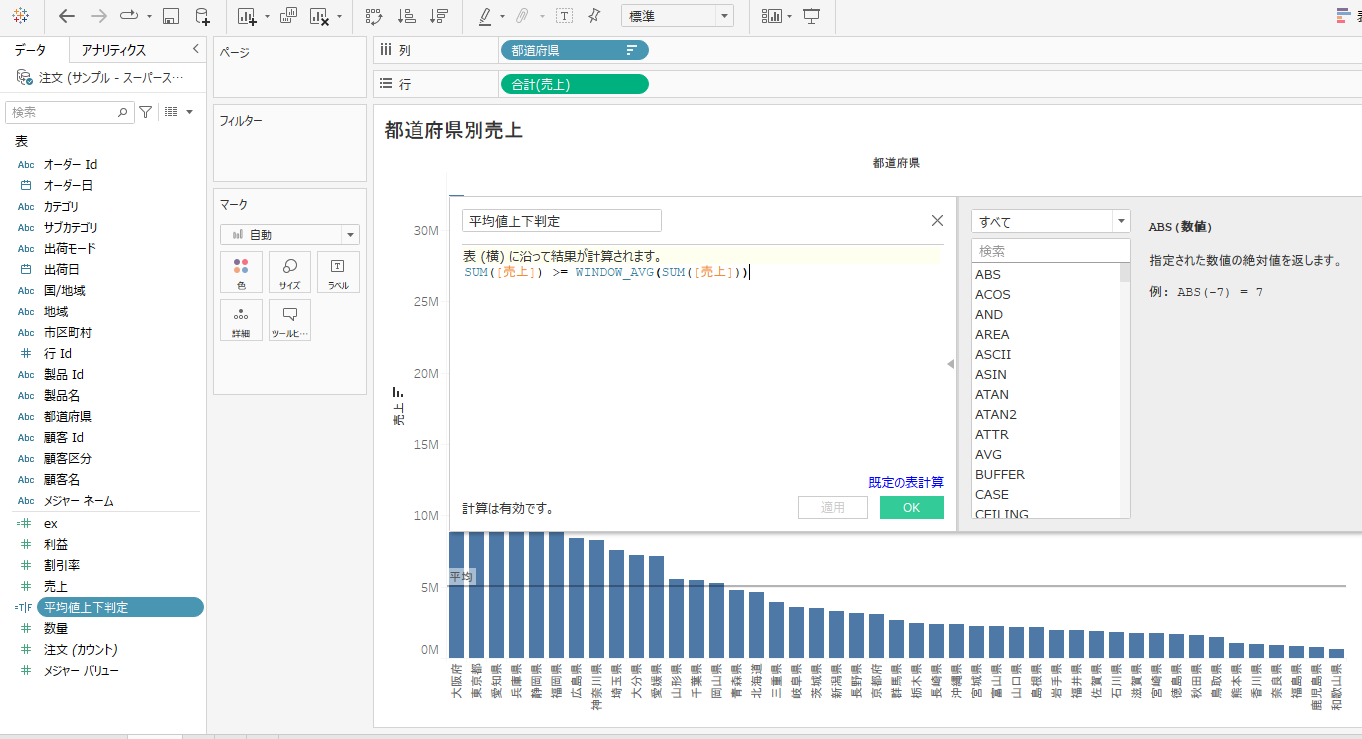Open the 既定の表計算 link
The width and height of the screenshot is (1362, 739).
906,482
